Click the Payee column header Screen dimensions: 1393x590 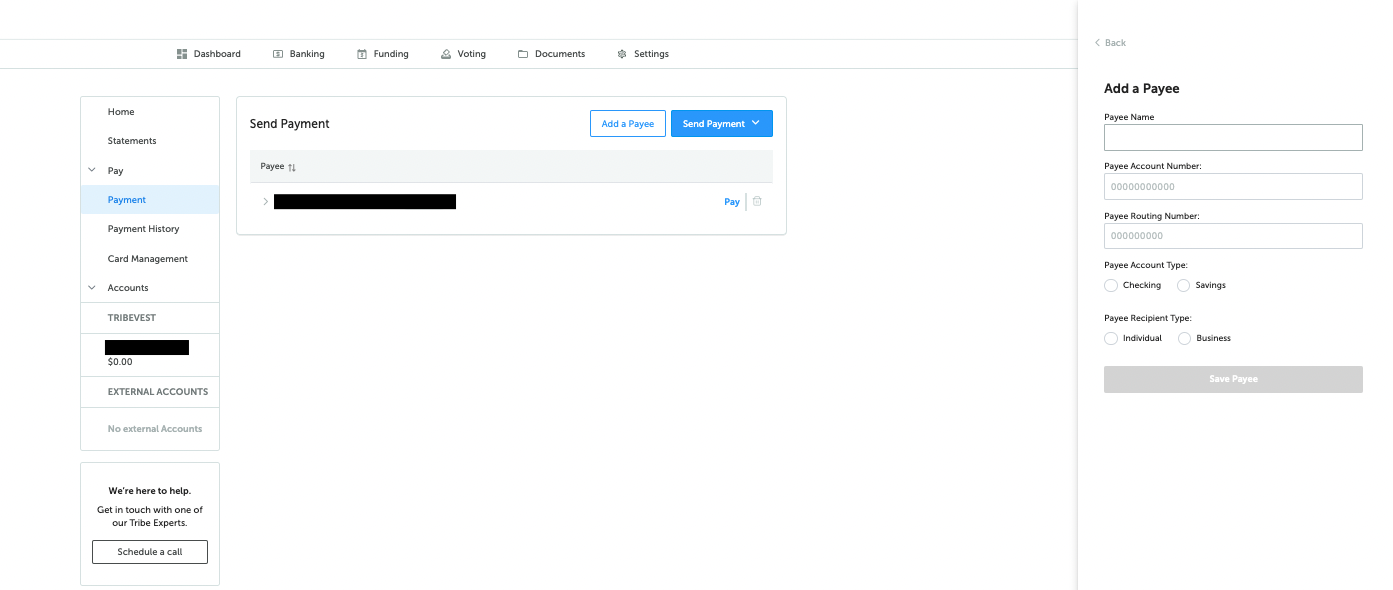pos(272,167)
